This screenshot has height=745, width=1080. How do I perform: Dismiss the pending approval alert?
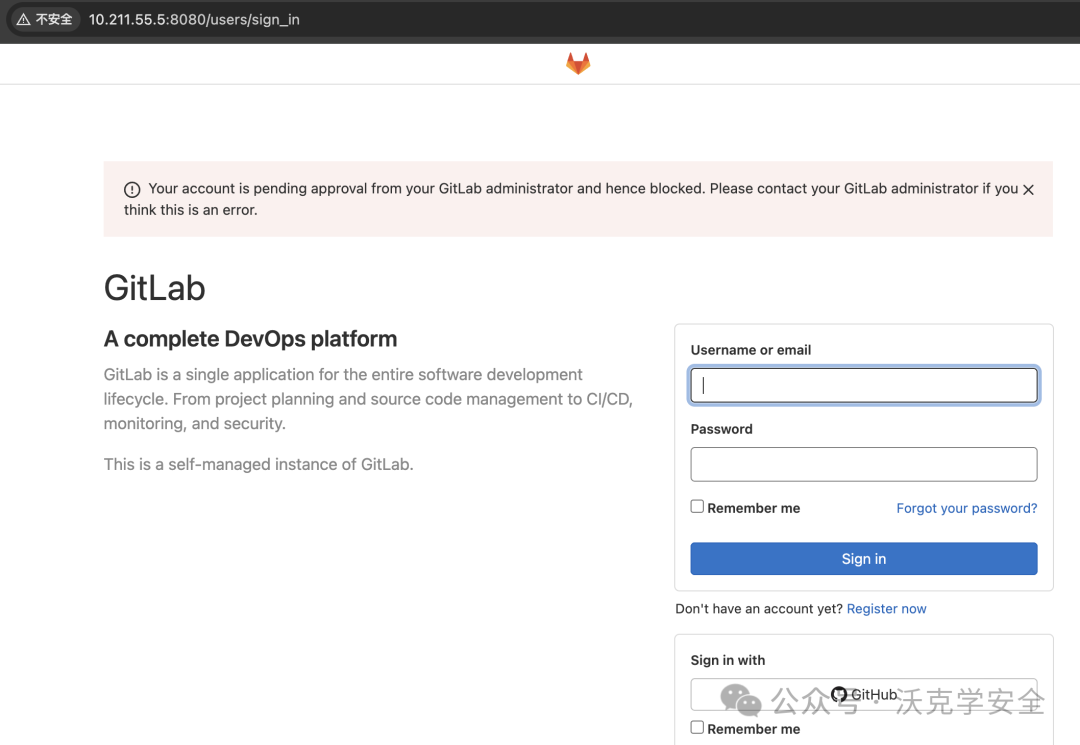(x=1028, y=189)
